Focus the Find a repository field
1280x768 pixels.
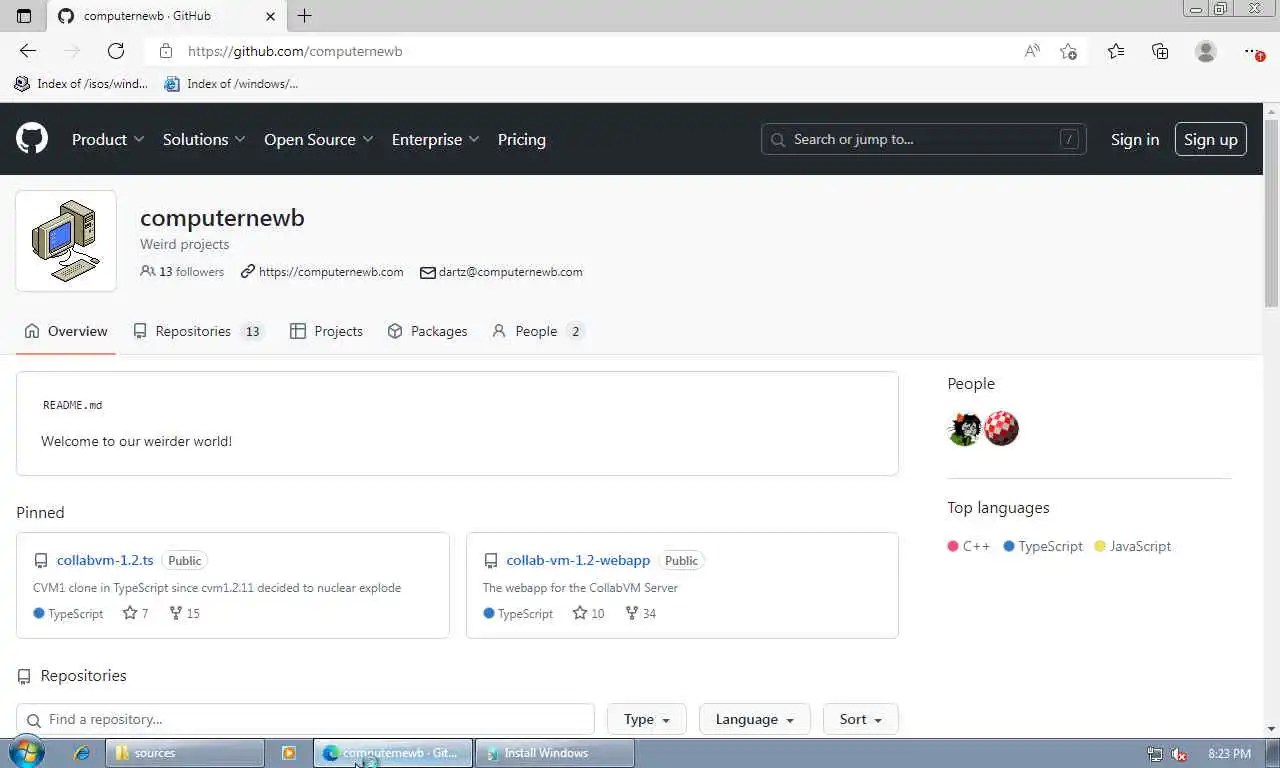coord(305,719)
